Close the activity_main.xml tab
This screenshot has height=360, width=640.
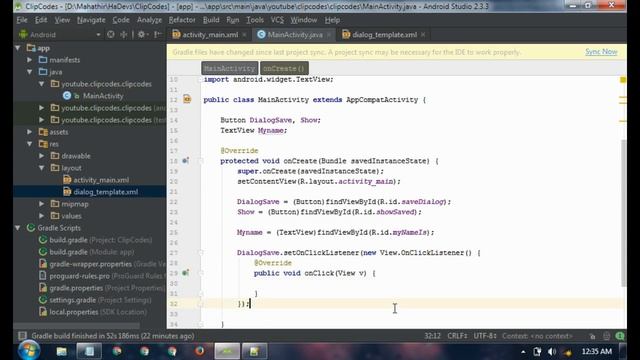[x=244, y=35]
